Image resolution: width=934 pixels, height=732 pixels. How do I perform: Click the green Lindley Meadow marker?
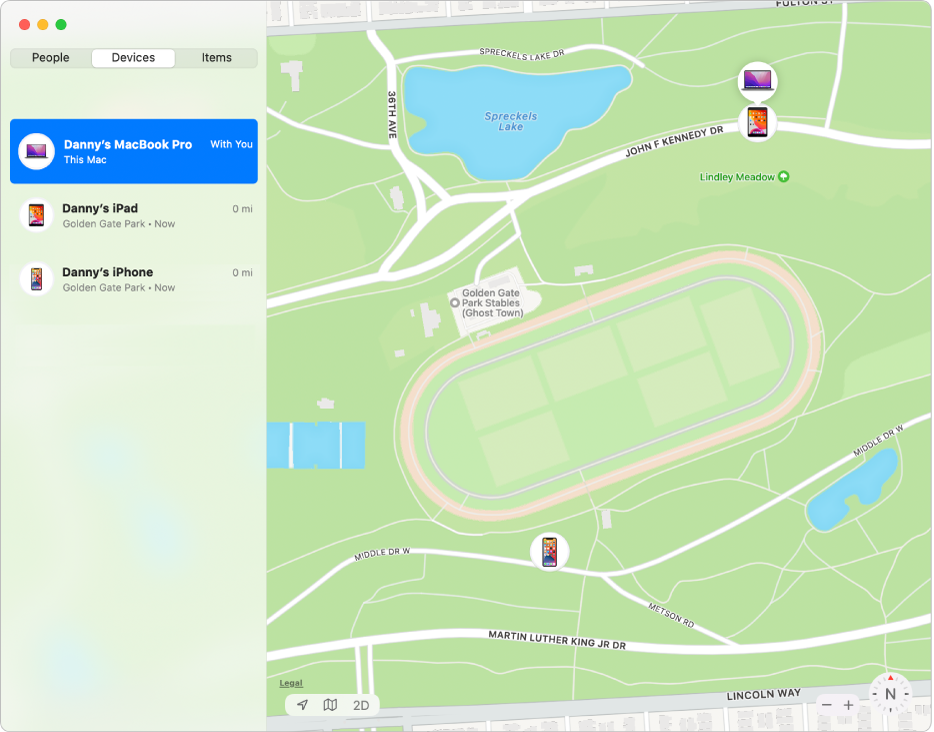coord(783,176)
